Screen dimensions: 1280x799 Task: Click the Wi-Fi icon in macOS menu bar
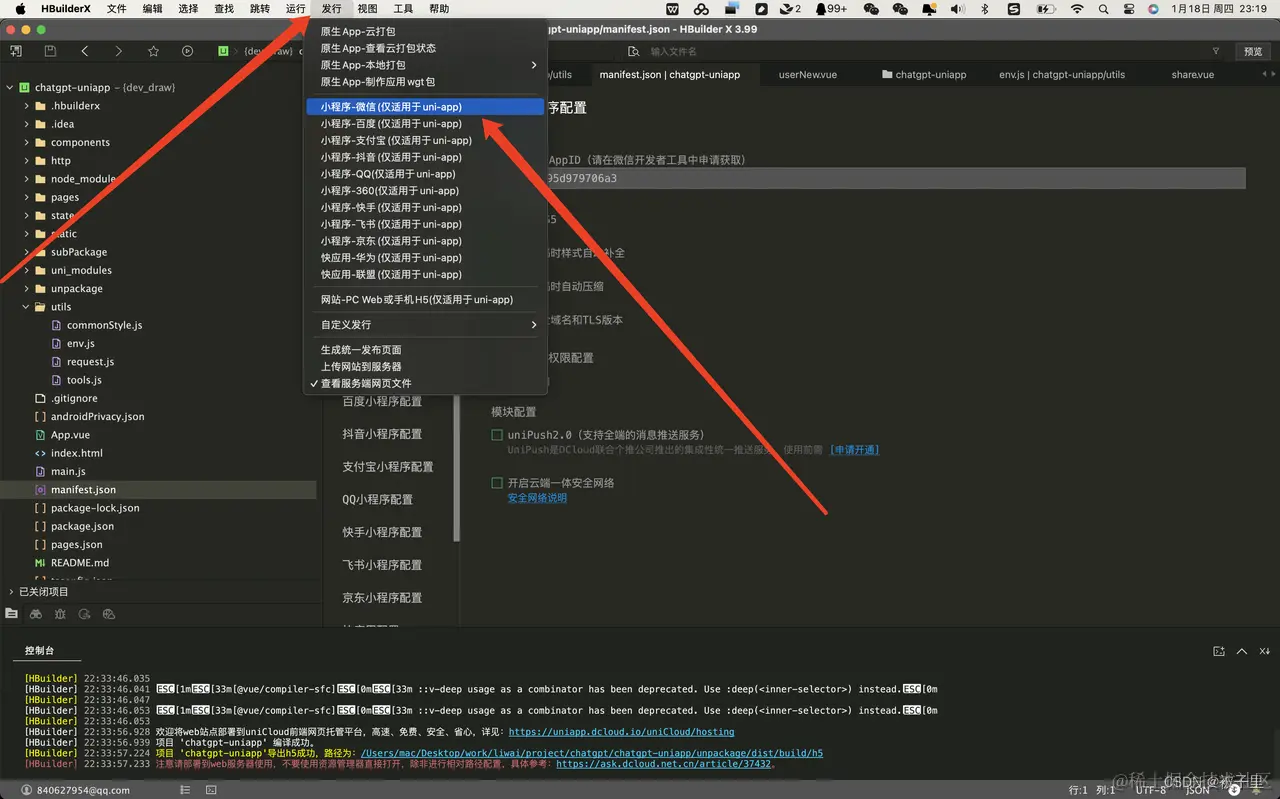[1077, 9]
